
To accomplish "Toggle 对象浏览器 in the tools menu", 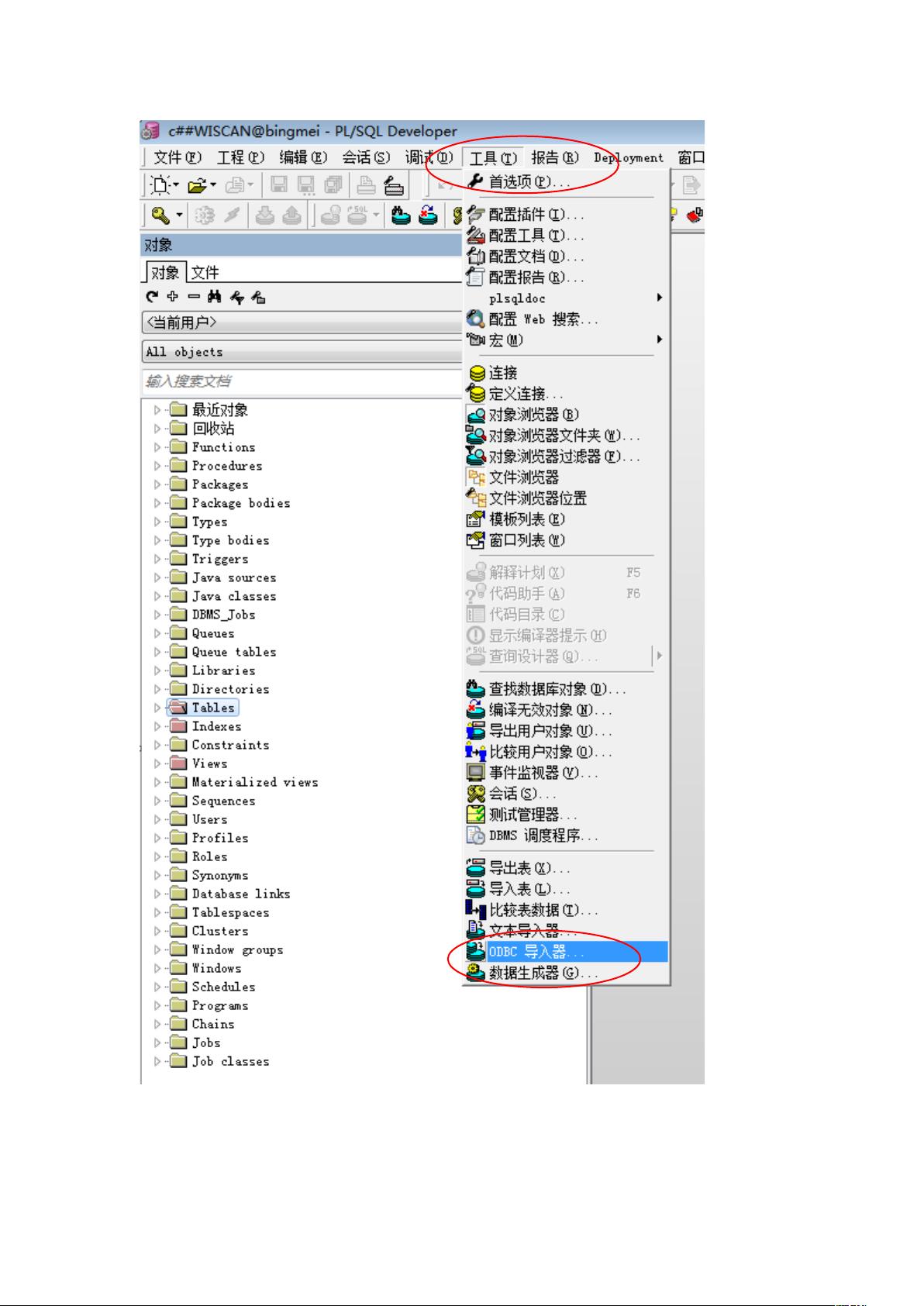I will (x=566, y=415).
